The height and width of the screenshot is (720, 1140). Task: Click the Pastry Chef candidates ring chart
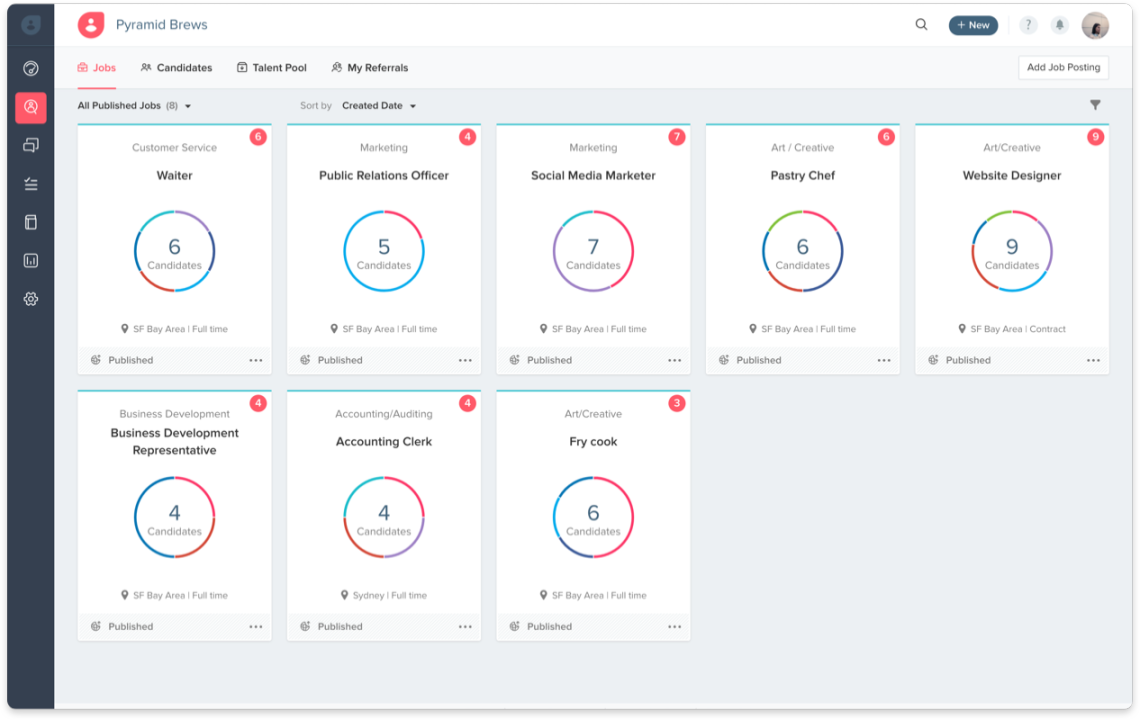pos(802,251)
